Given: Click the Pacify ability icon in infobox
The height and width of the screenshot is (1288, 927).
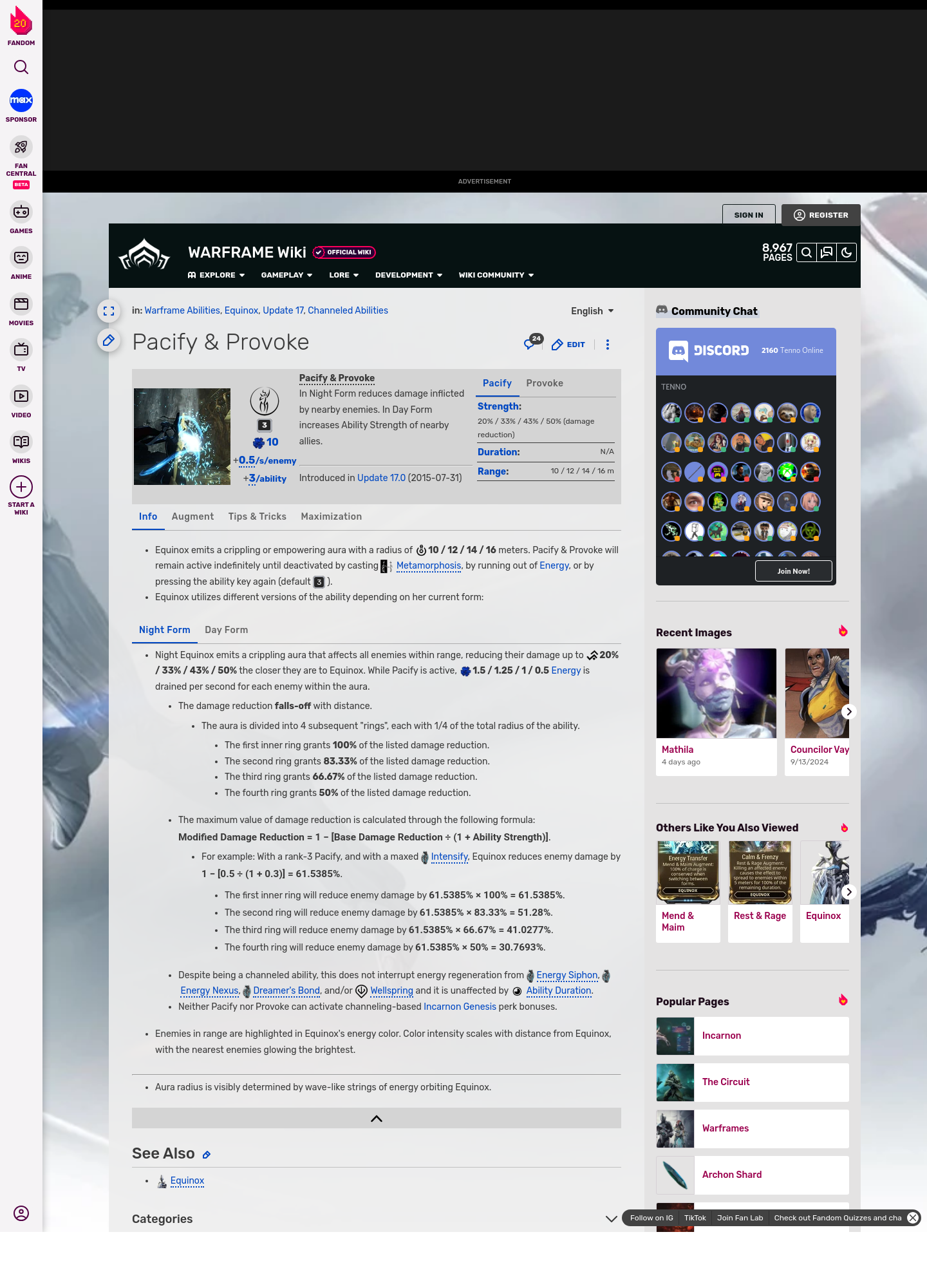Looking at the screenshot, I should click(264, 401).
